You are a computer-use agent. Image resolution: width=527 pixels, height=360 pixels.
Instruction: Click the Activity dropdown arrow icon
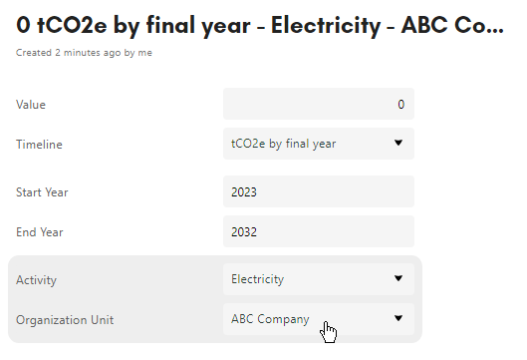click(398, 278)
